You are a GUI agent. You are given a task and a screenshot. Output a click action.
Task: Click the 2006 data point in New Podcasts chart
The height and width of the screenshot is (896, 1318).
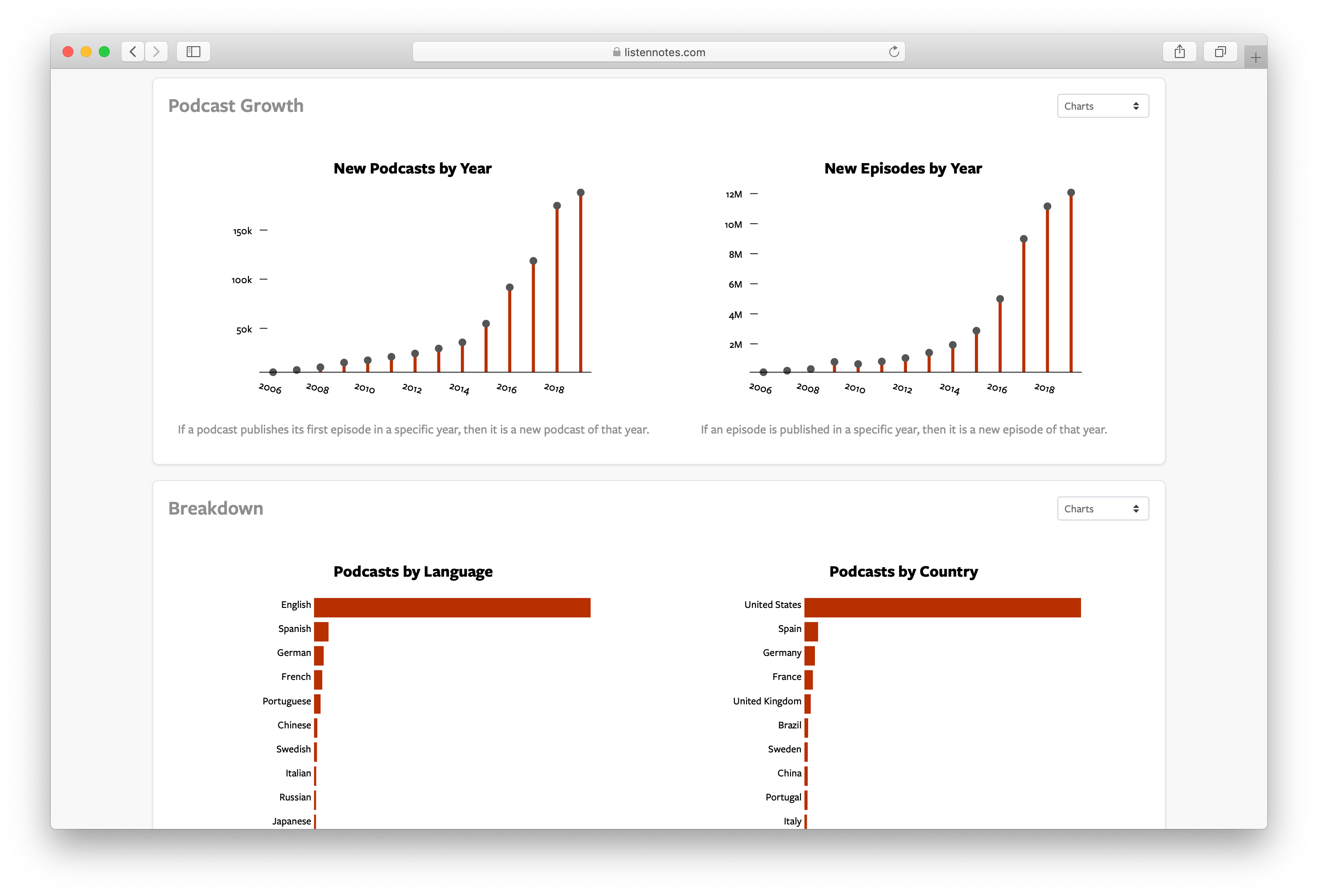[273, 372]
